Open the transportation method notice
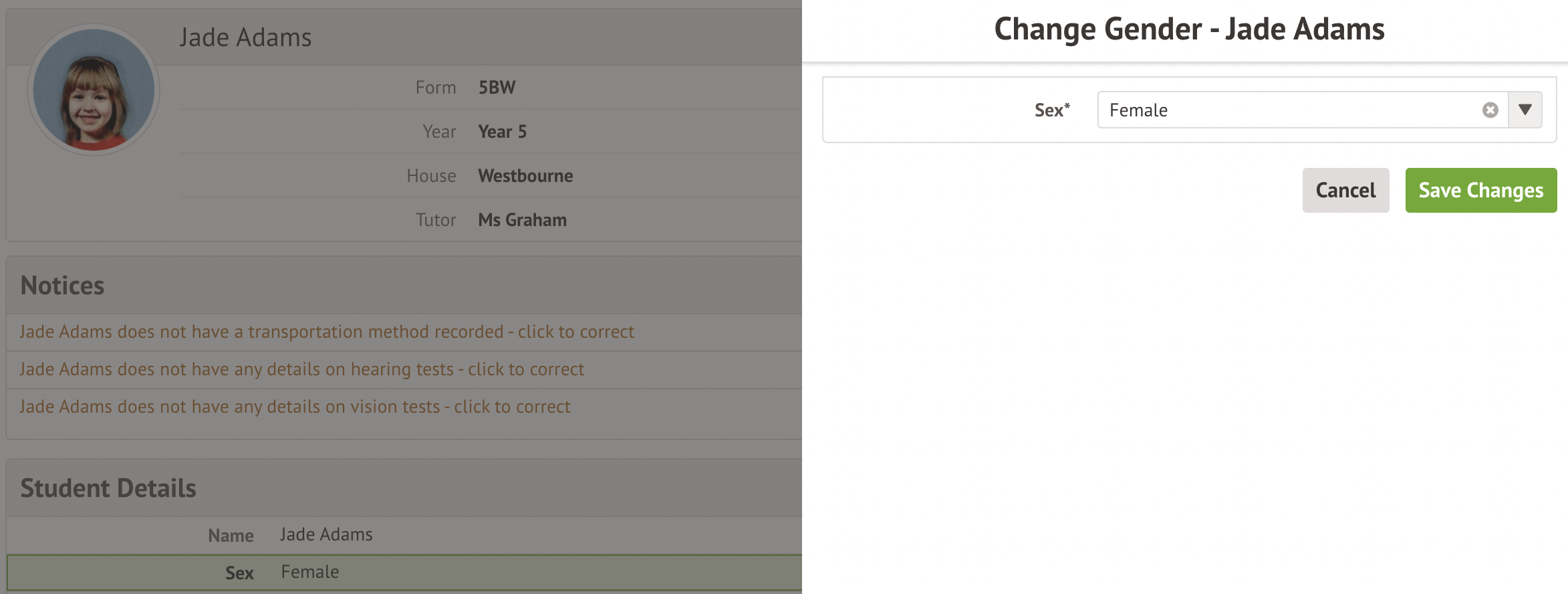Screen dimensions: 1568x594 pos(326,332)
